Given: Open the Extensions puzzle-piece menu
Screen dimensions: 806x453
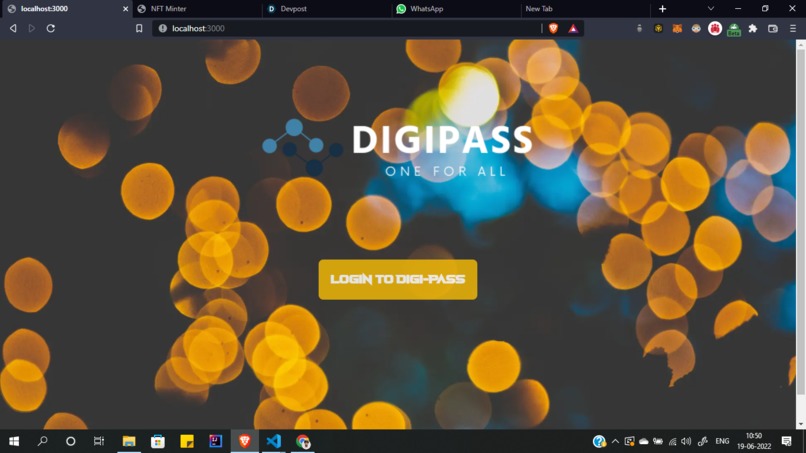Looking at the screenshot, I should tap(753, 29).
